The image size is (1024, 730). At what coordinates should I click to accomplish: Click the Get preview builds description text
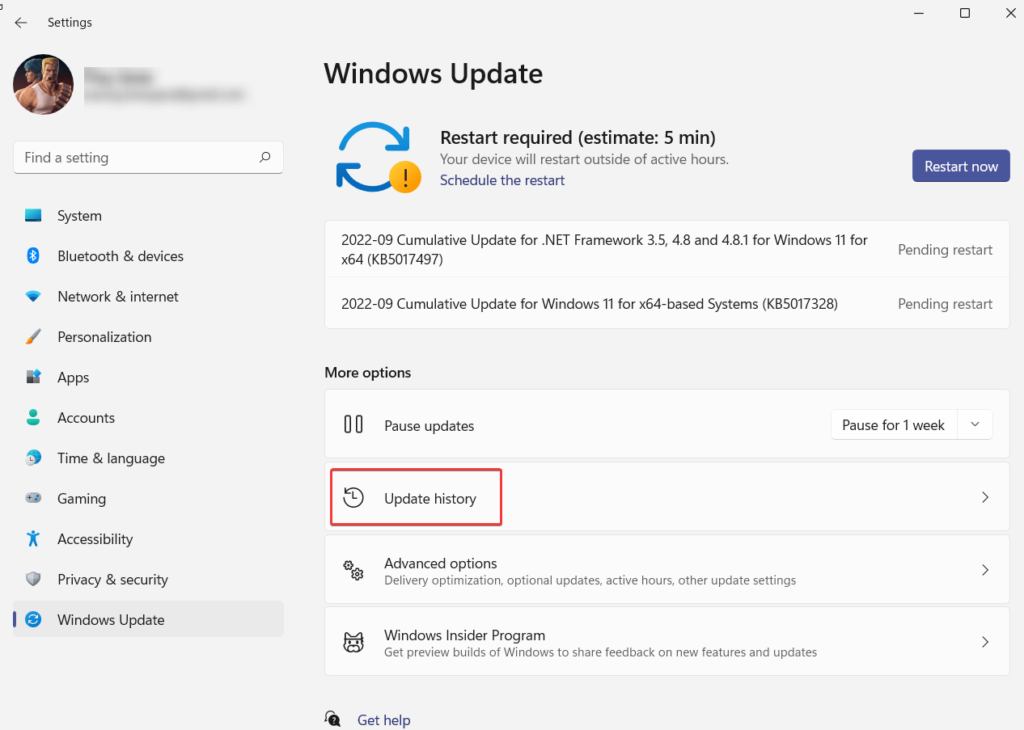point(600,652)
